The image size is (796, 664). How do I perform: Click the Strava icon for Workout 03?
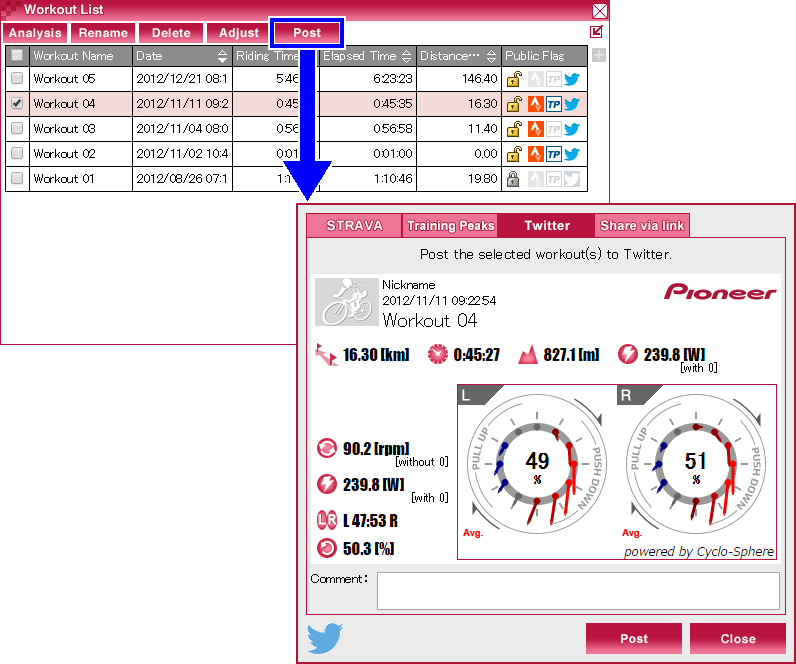point(536,129)
